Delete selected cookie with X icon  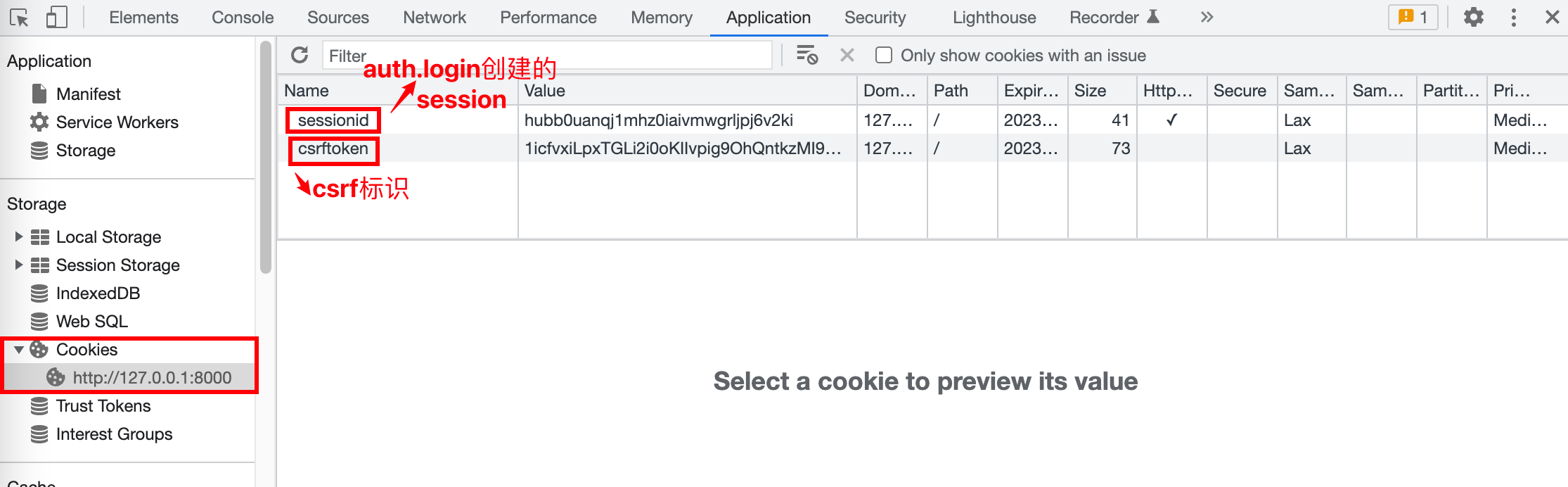(x=847, y=55)
